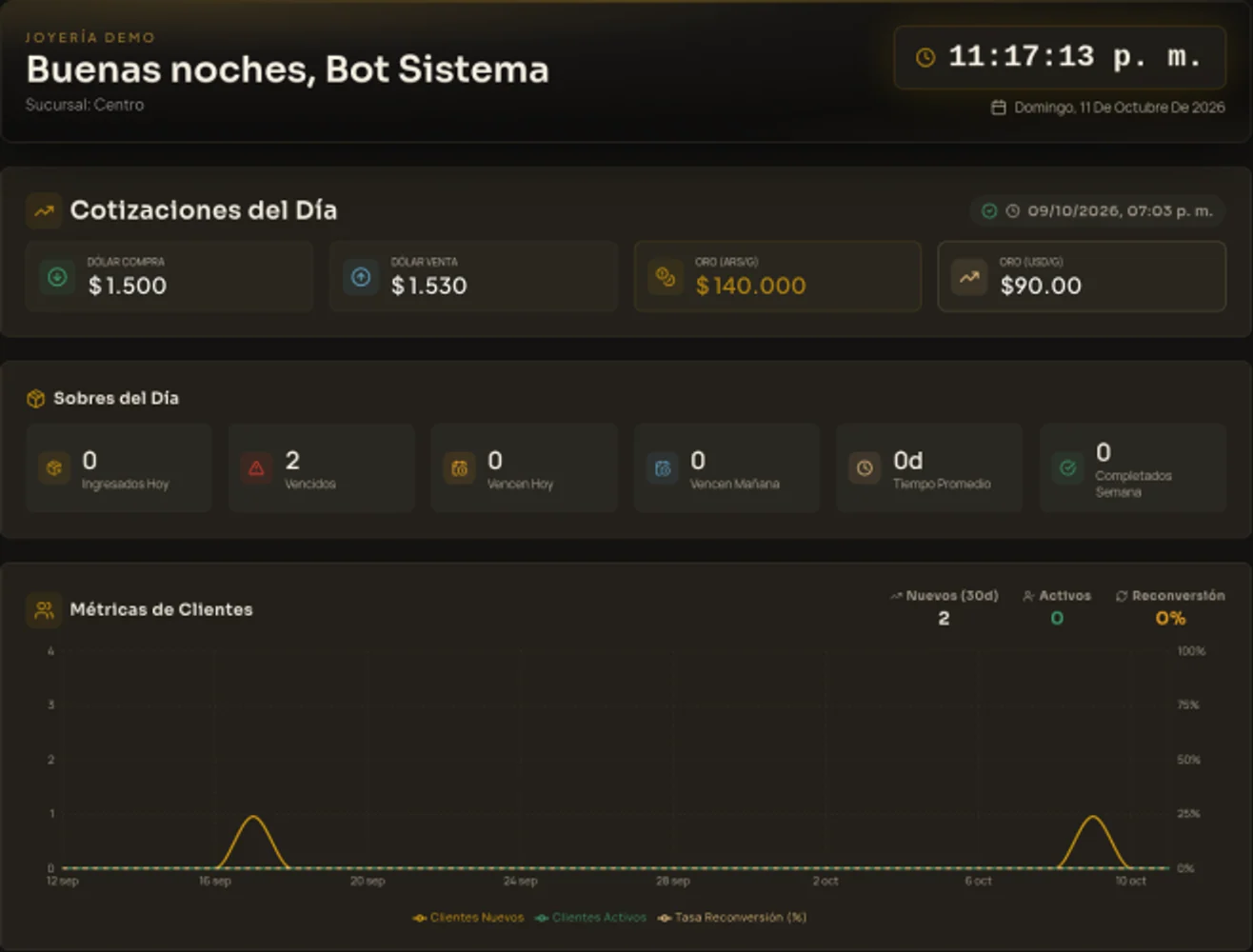Viewport: 1253px width, 952px height.
Task: Click the 0% Reconversión value
Action: tap(1170, 619)
